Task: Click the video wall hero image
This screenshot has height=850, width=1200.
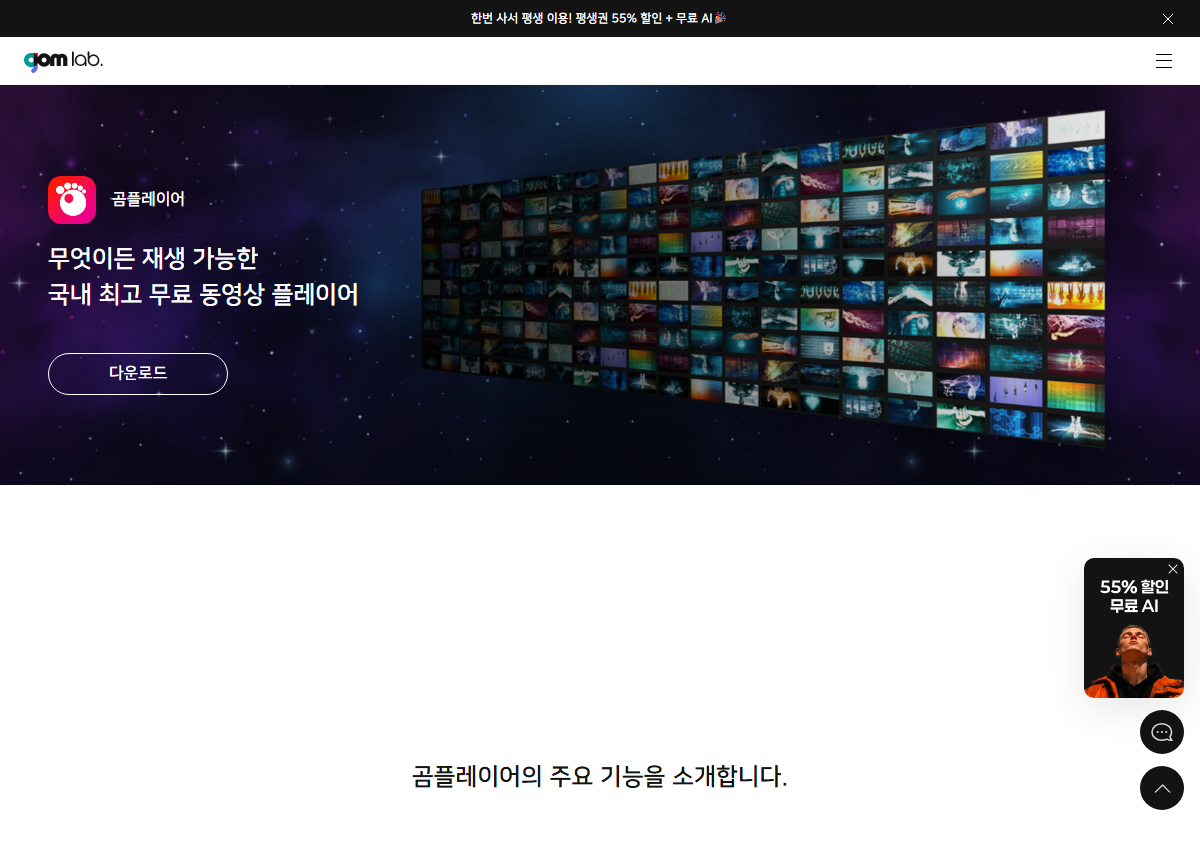Action: click(764, 279)
